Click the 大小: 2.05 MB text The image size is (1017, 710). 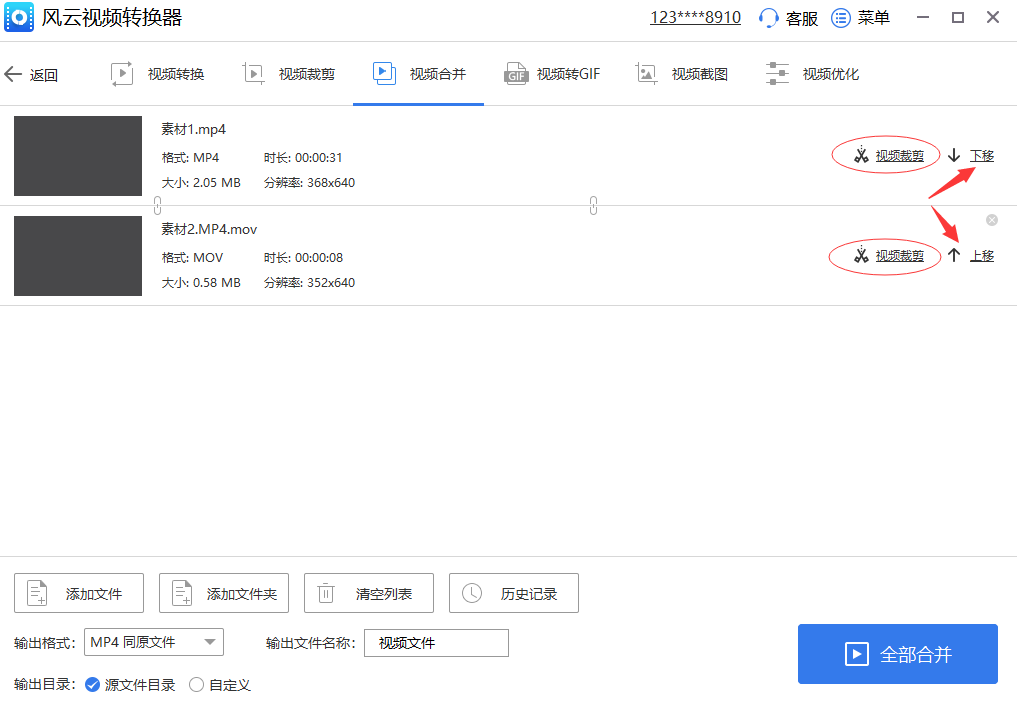[201, 183]
